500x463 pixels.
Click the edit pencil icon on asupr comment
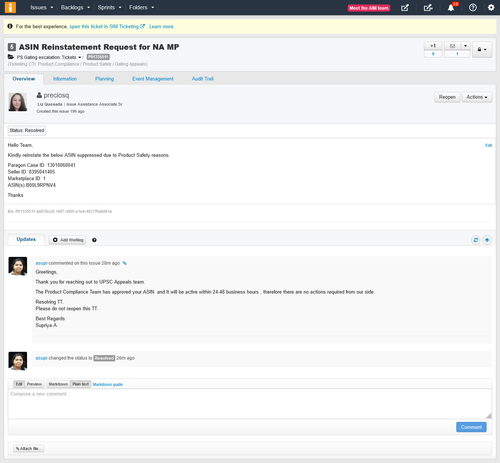[x=125, y=263]
